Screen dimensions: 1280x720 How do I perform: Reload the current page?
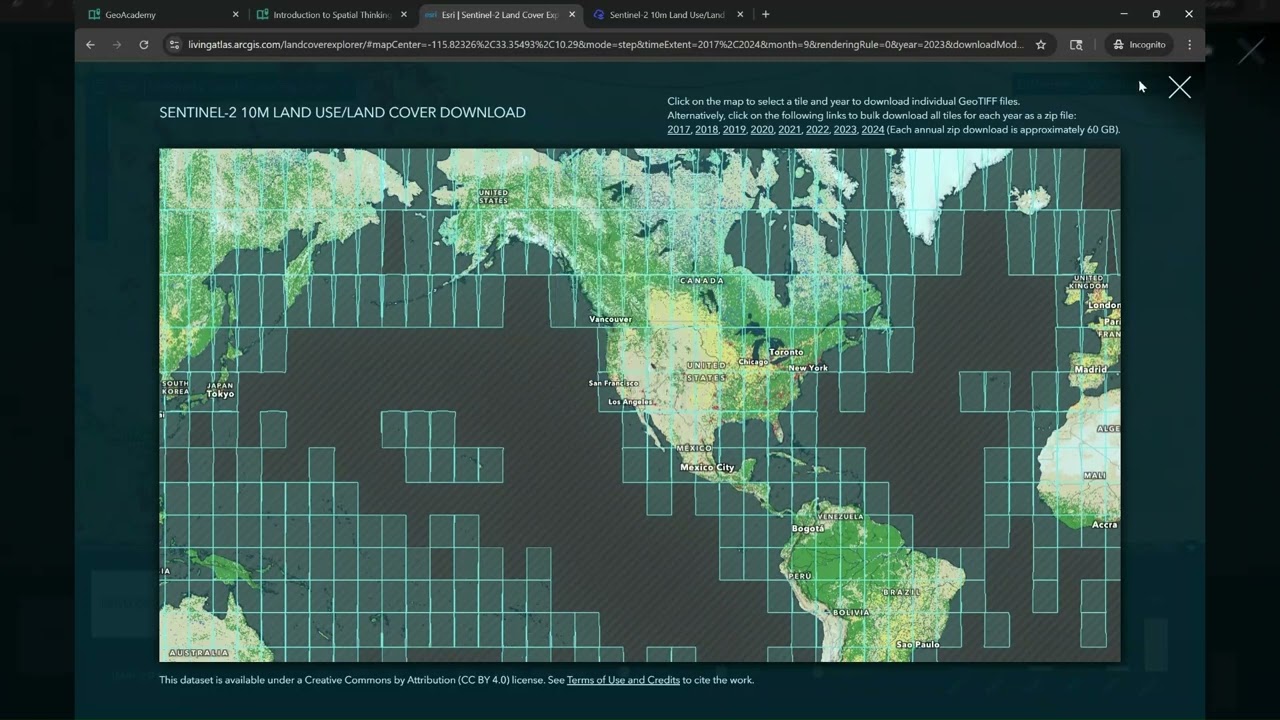coord(144,45)
